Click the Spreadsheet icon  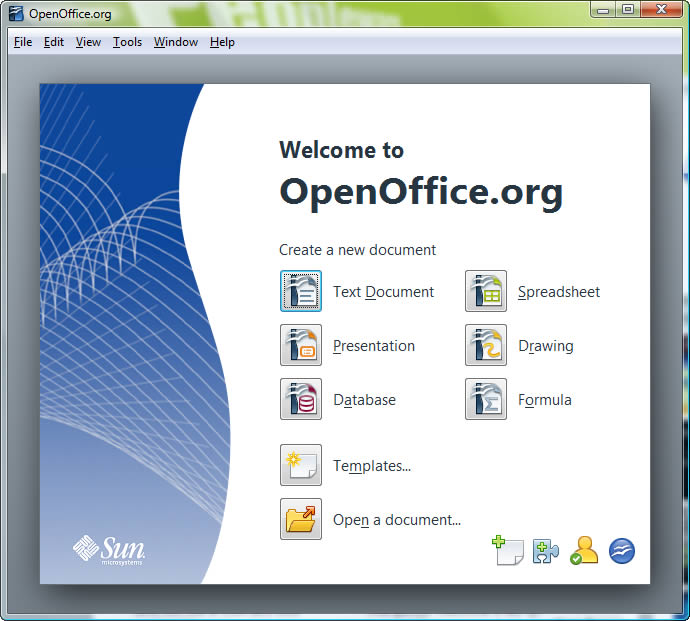486,291
